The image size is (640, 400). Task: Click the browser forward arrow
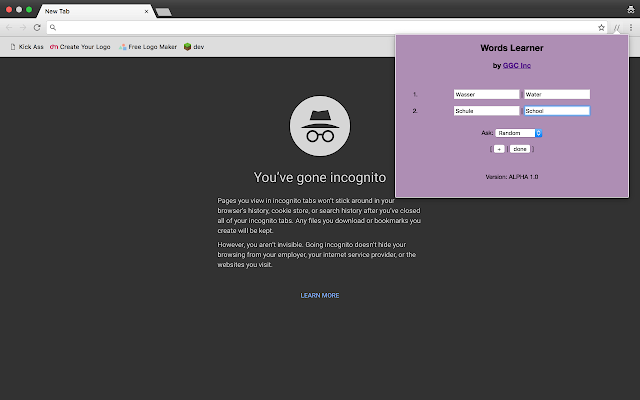pyautogui.click(x=23, y=27)
